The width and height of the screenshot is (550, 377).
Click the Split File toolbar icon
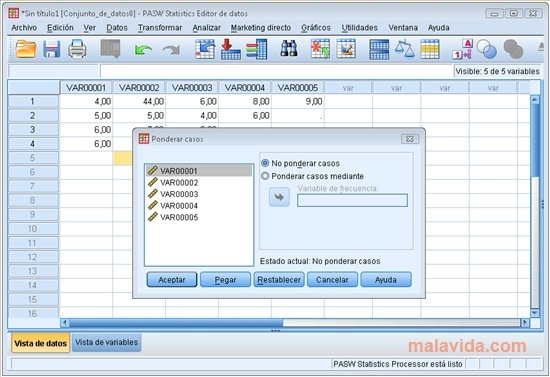coord(379,49)
